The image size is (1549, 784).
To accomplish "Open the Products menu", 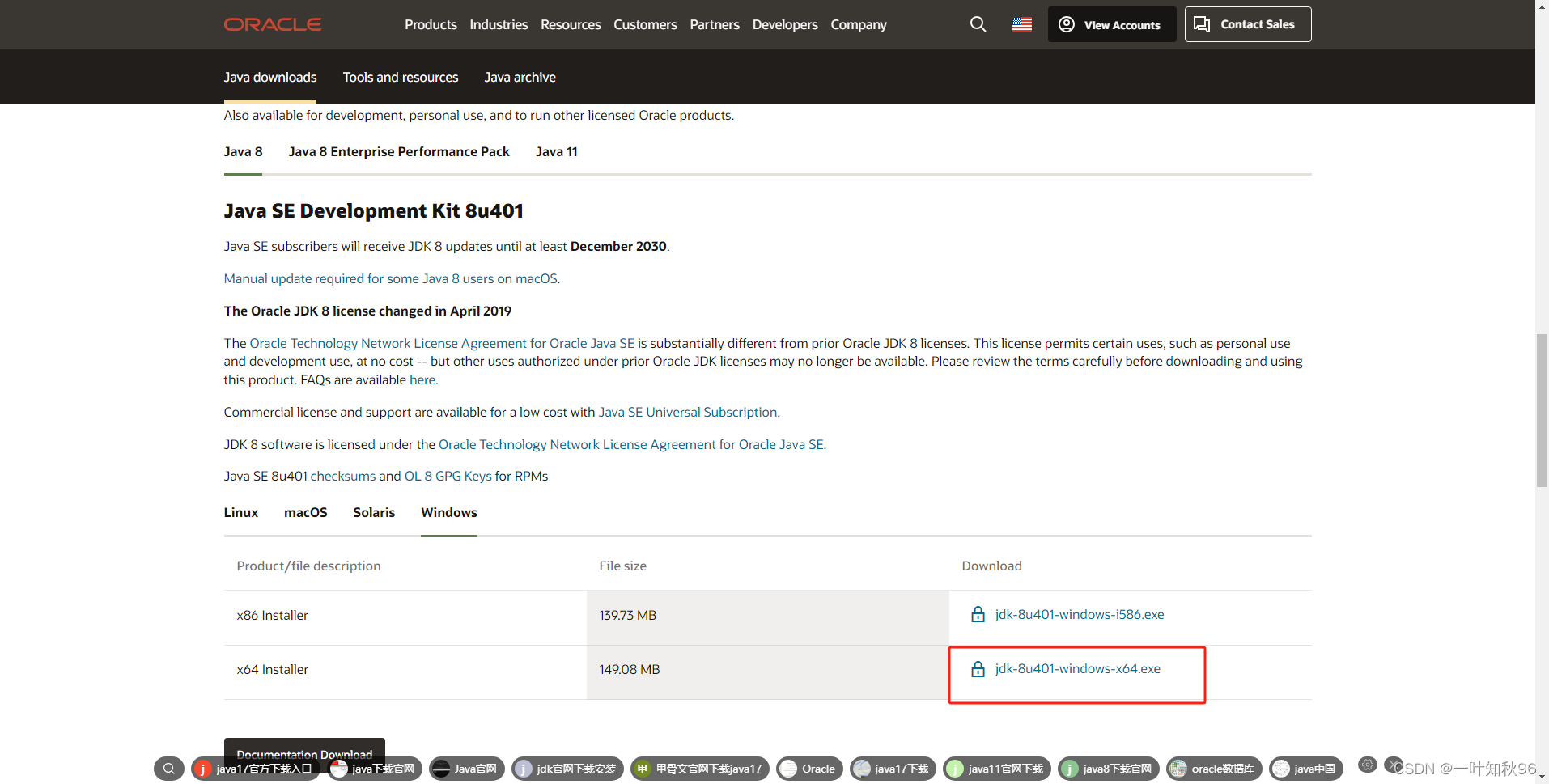I will (431, 24).
